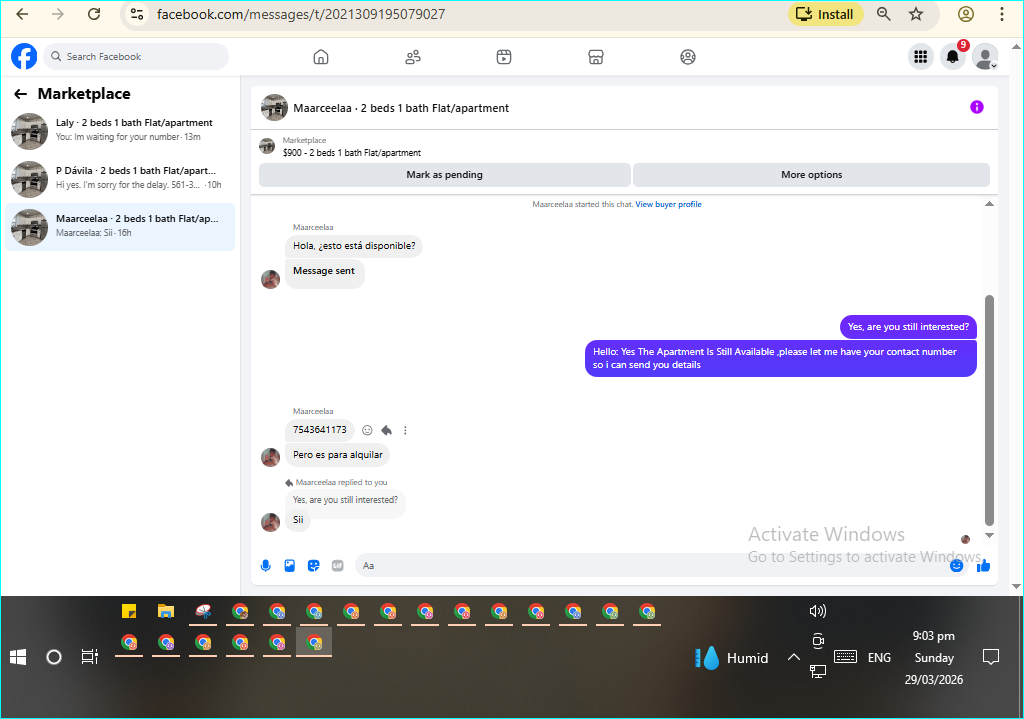View site information icon in address bar
The height and width of the screenshot is (719, 1024).
[136, 14]
